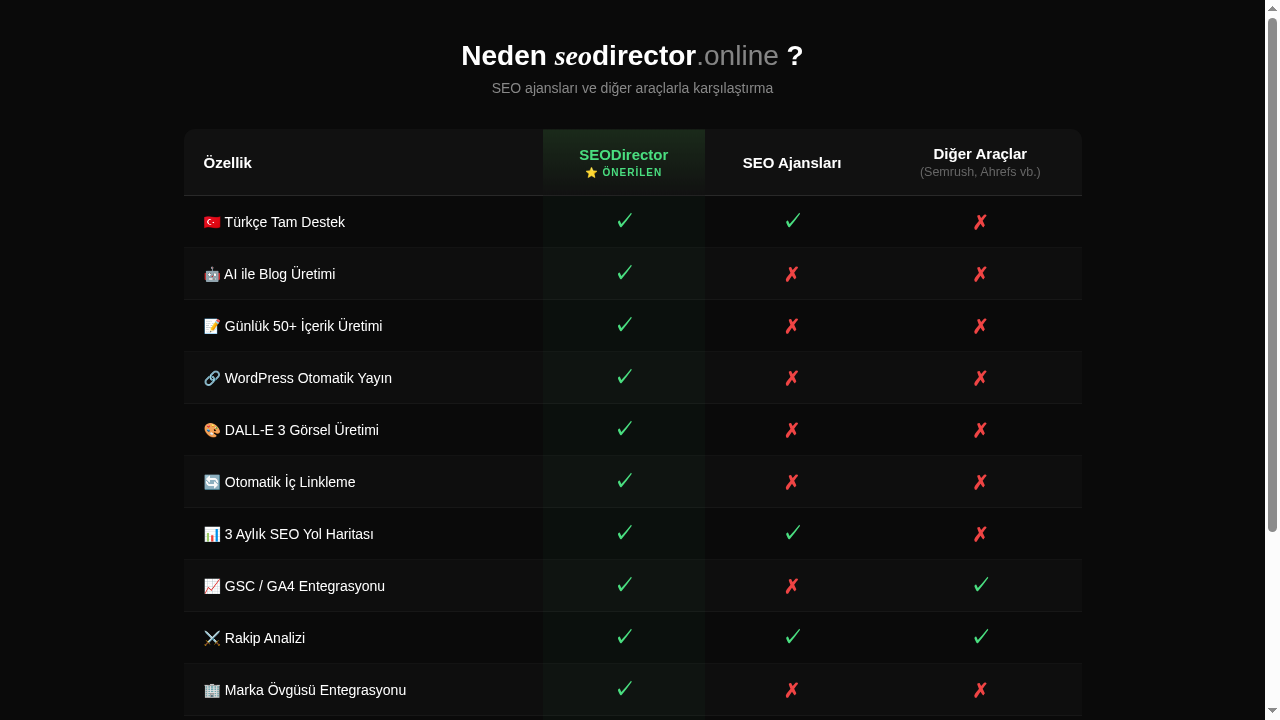Click the star icon next to ÖNERİLEN

click(x=591, y=173)
